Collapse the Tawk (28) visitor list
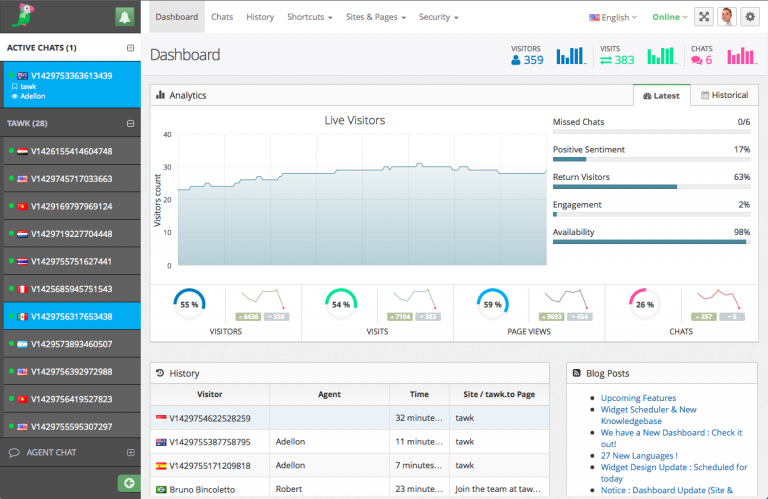The image size is (768, 499). pyautogui.click(x=130, y=124)
